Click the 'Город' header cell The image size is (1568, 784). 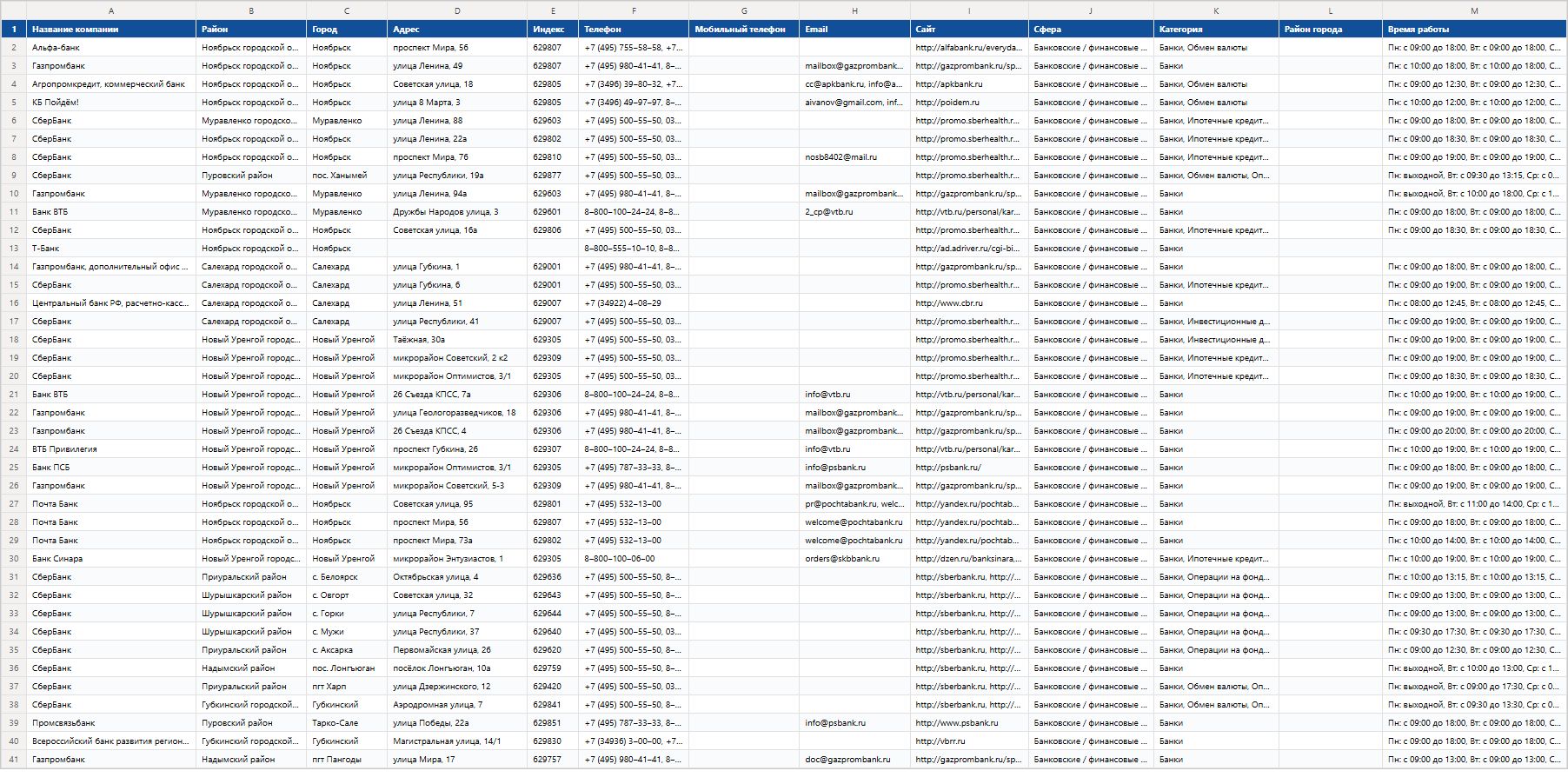[347, 29]
